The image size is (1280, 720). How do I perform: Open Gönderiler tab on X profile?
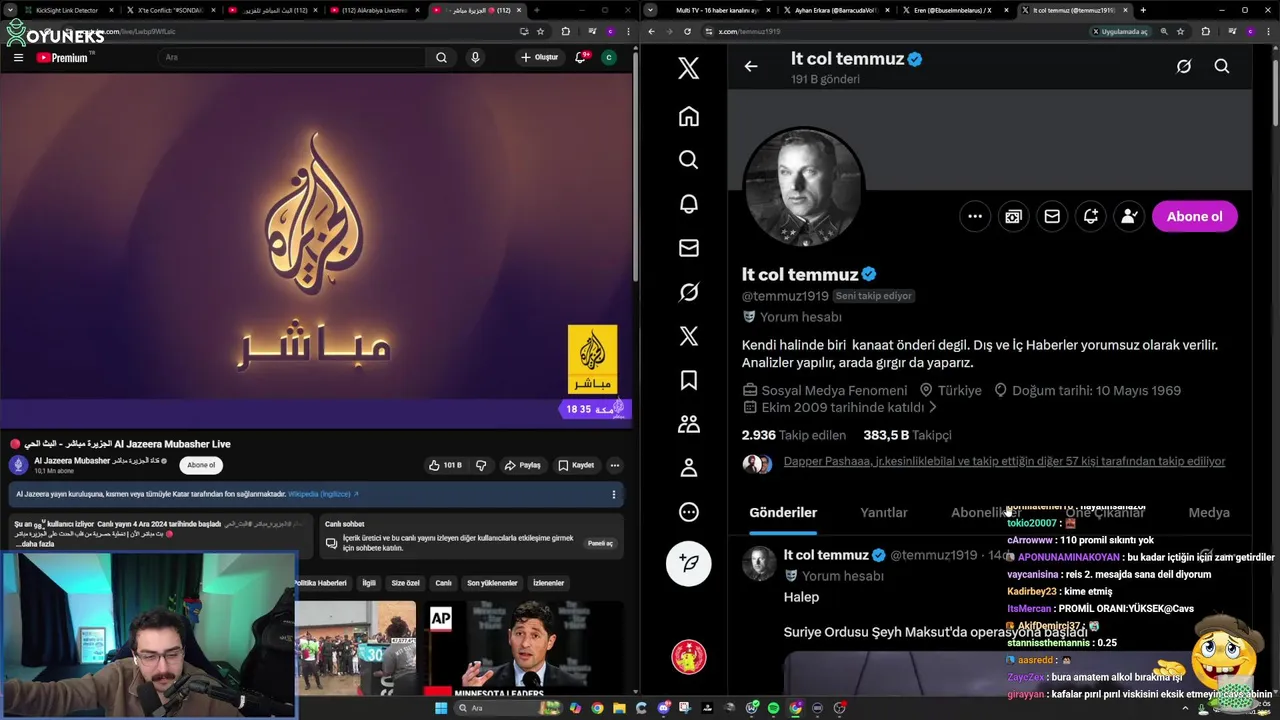[783, 512]
